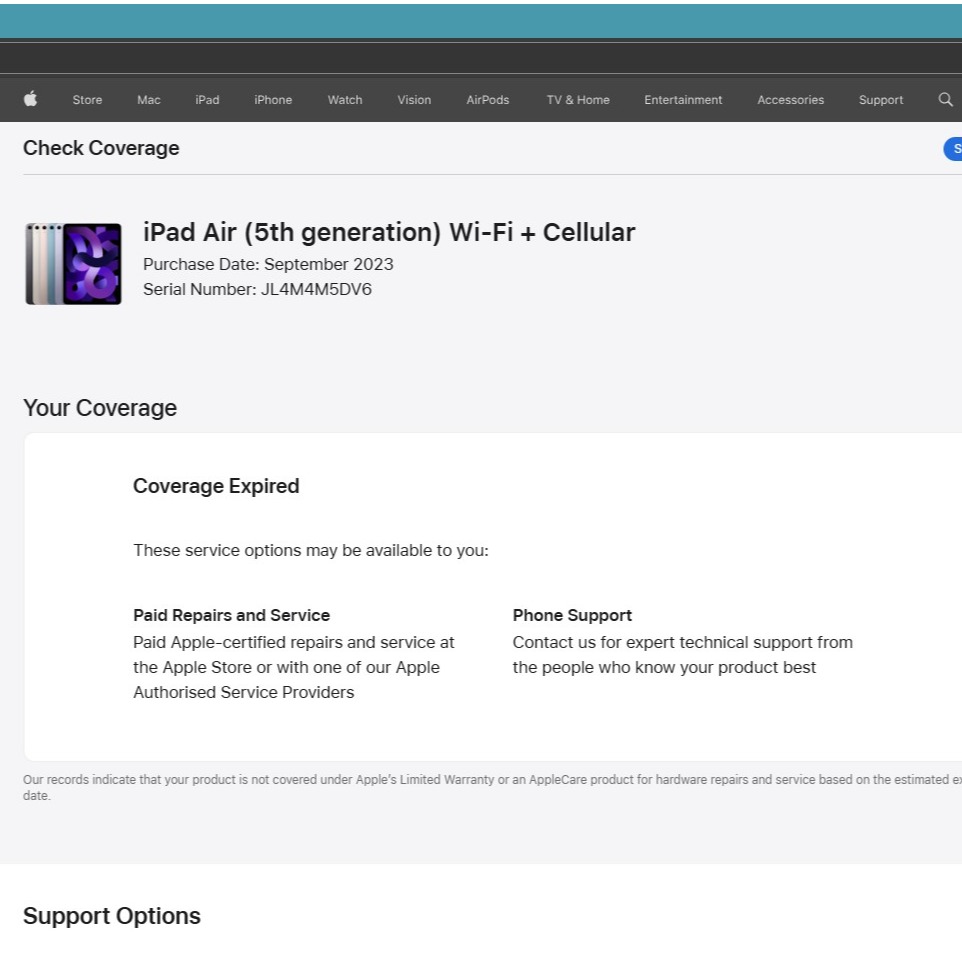Click the Check Coverage heading
Screen dimensions: 962x962
(x=101, y=148)
